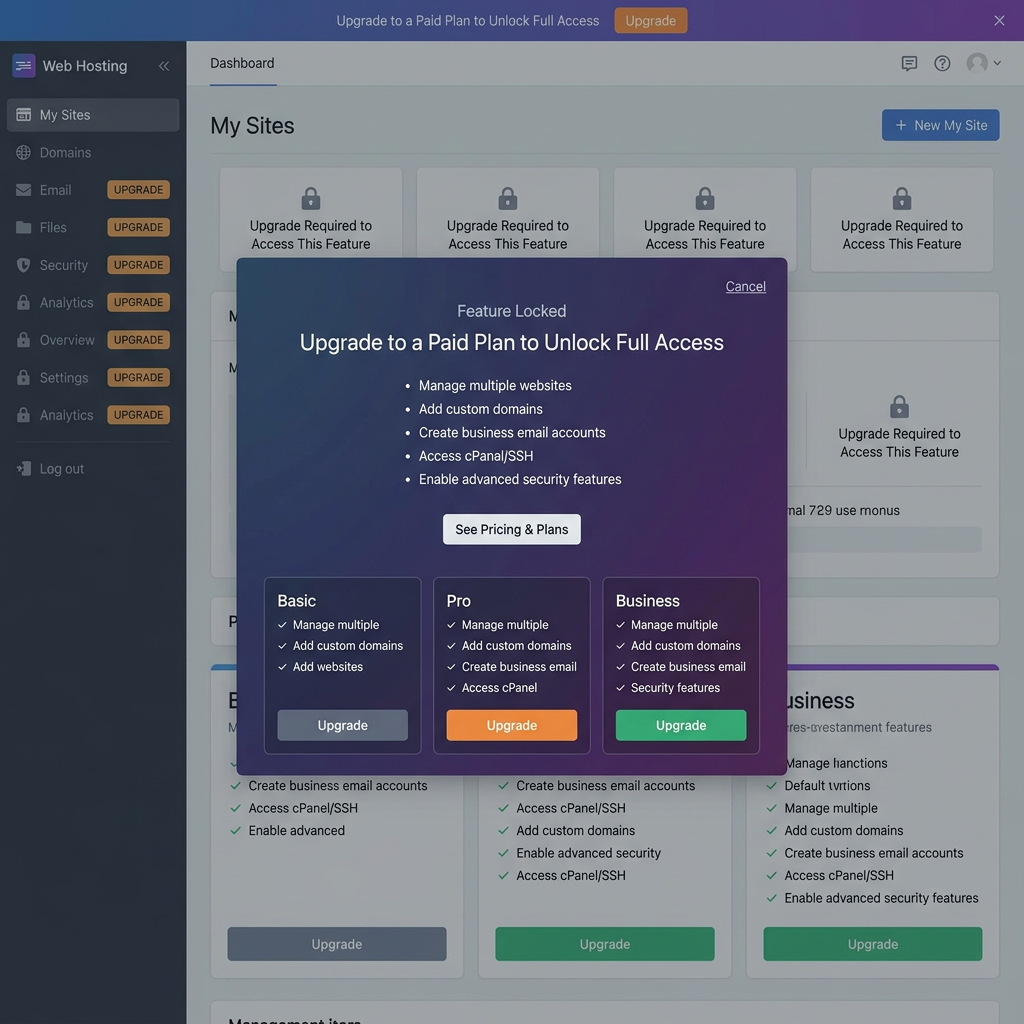This screenshot has height=1024, width=1024.
Task: Click Log out in the sidebar
Action: (61, 469)
